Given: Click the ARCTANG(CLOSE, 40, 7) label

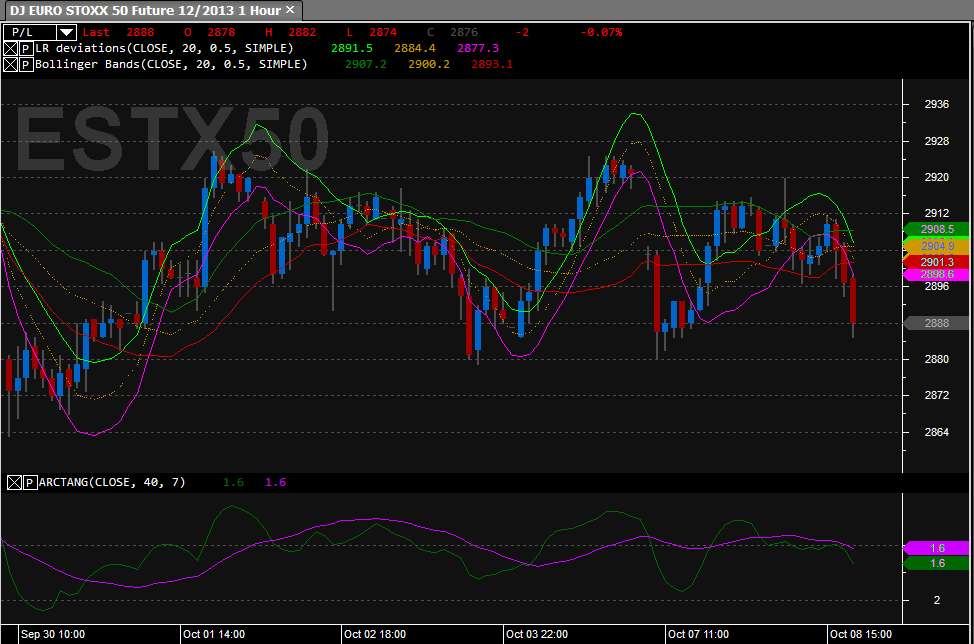Looking at the screenshot, I should [x=112, y=482].
